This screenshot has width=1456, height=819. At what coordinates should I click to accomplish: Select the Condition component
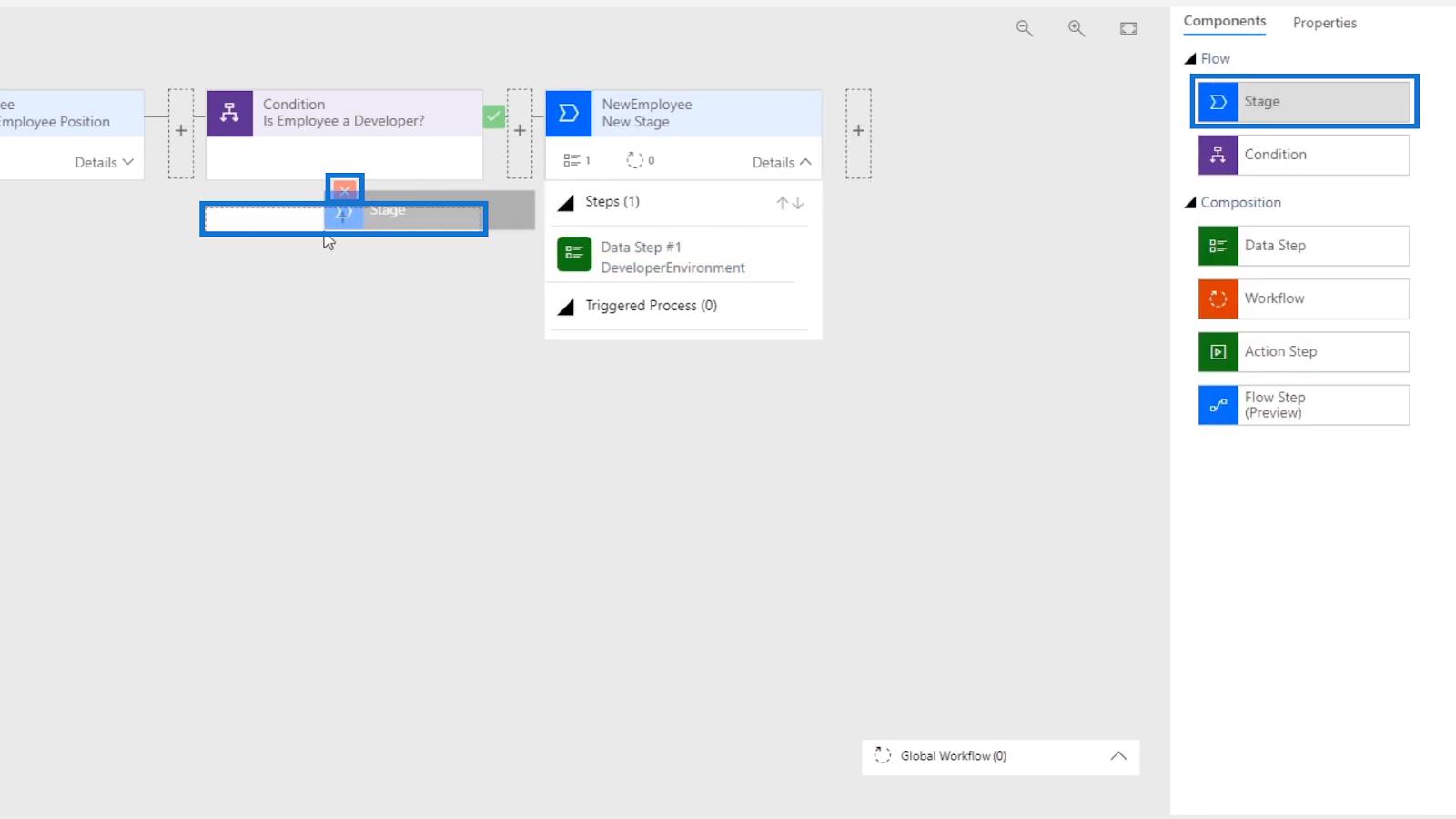pyautogui.click(x=1304, y=155)
